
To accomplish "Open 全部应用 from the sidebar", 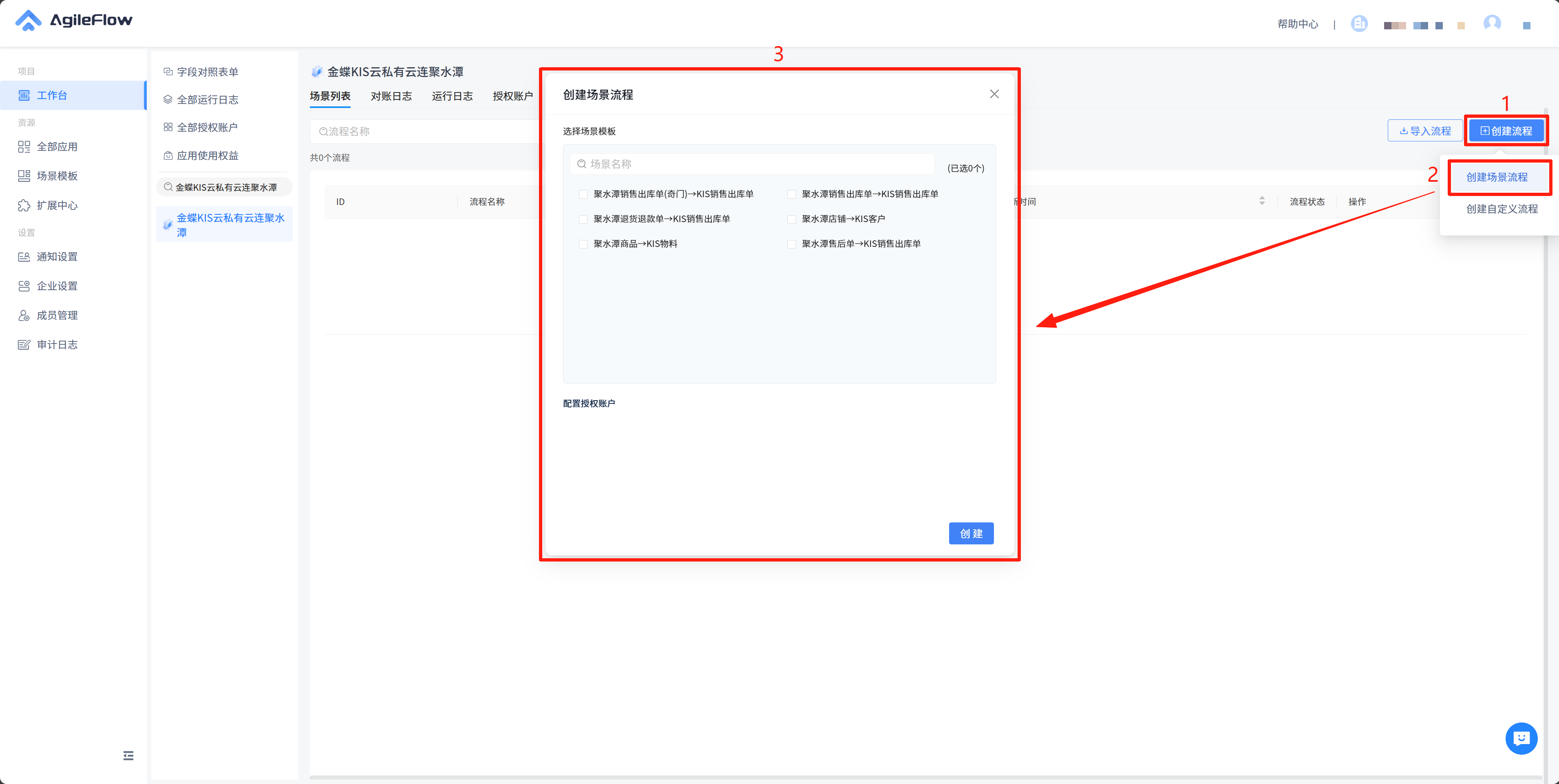I will click(56, 146).
